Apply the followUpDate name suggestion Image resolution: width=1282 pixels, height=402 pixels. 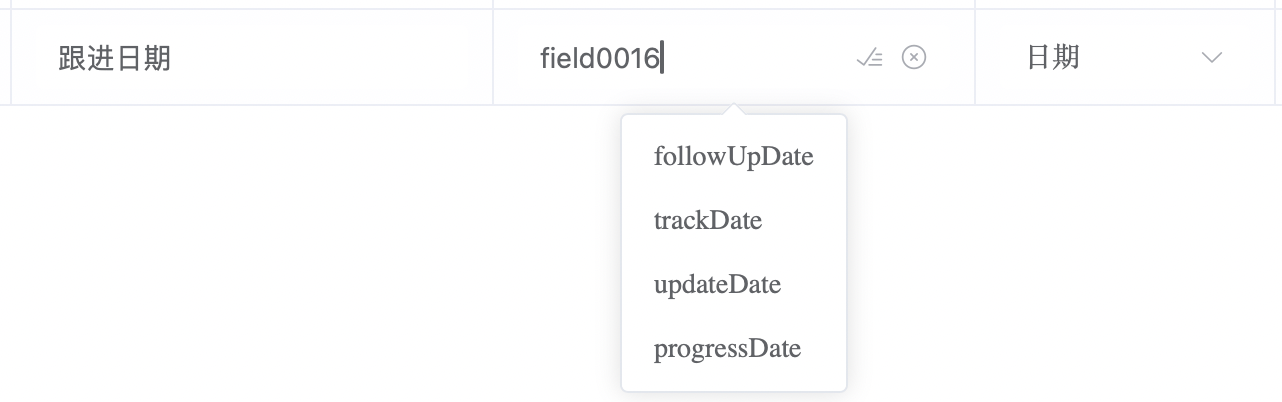coord(733,157)
